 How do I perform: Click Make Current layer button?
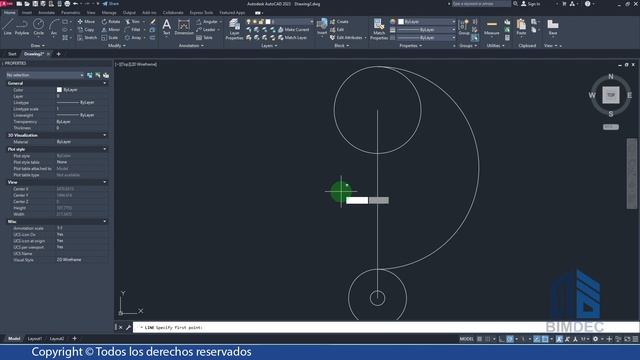click(x=293, y=30)
